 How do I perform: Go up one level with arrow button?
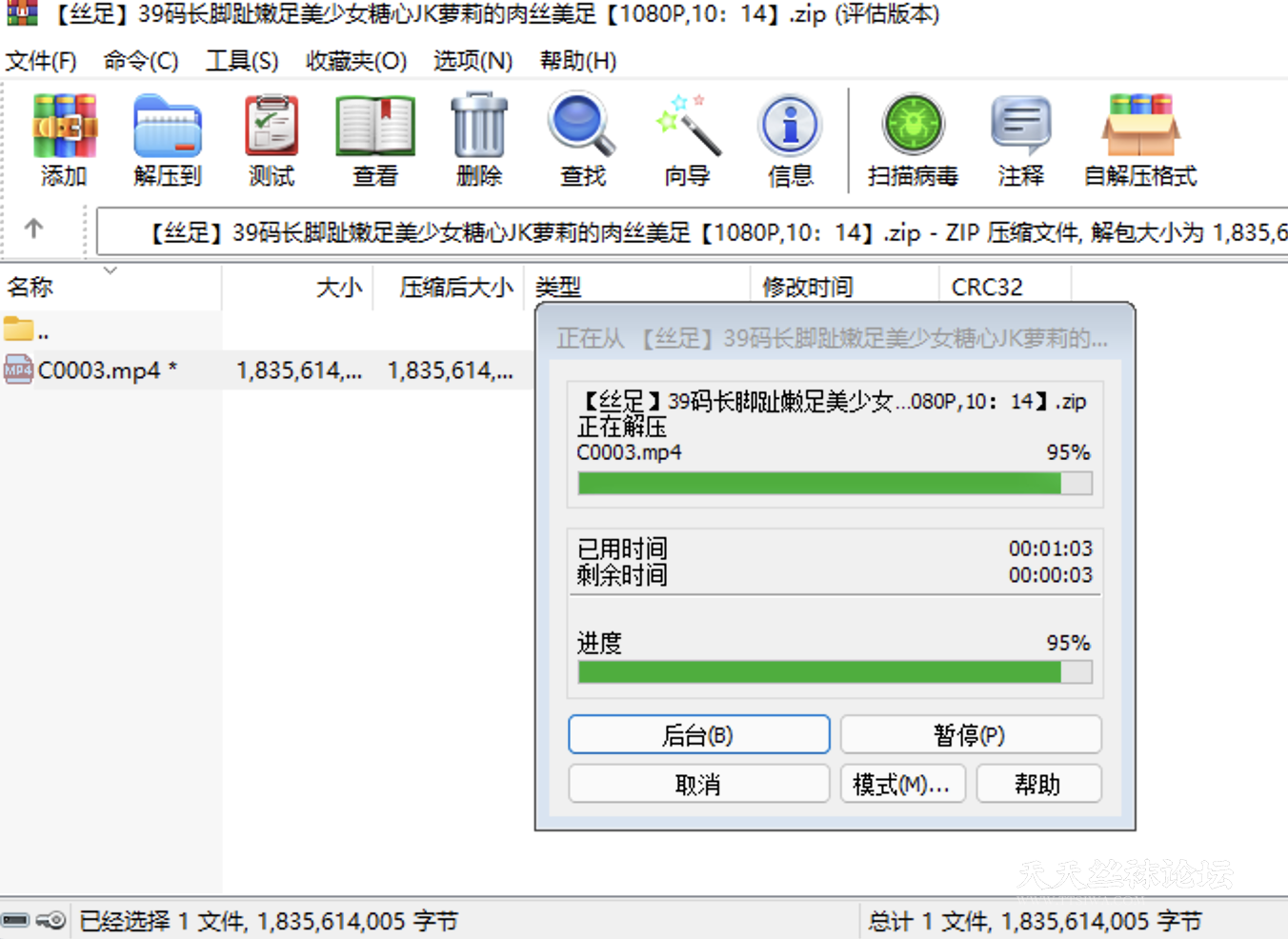(34, 229)
